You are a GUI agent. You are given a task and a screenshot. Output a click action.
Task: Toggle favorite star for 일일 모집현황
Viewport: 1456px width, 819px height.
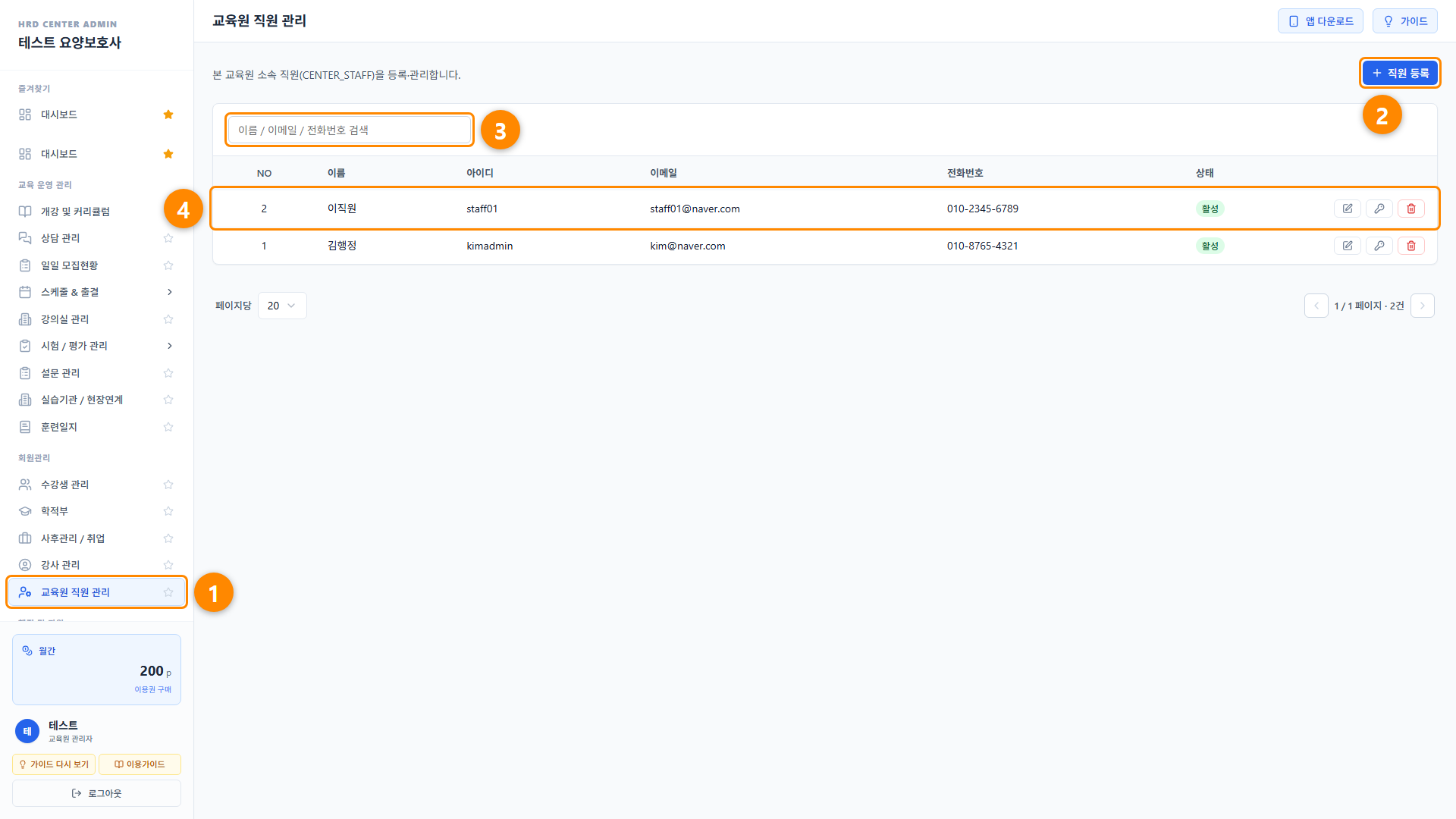[168, 265]
